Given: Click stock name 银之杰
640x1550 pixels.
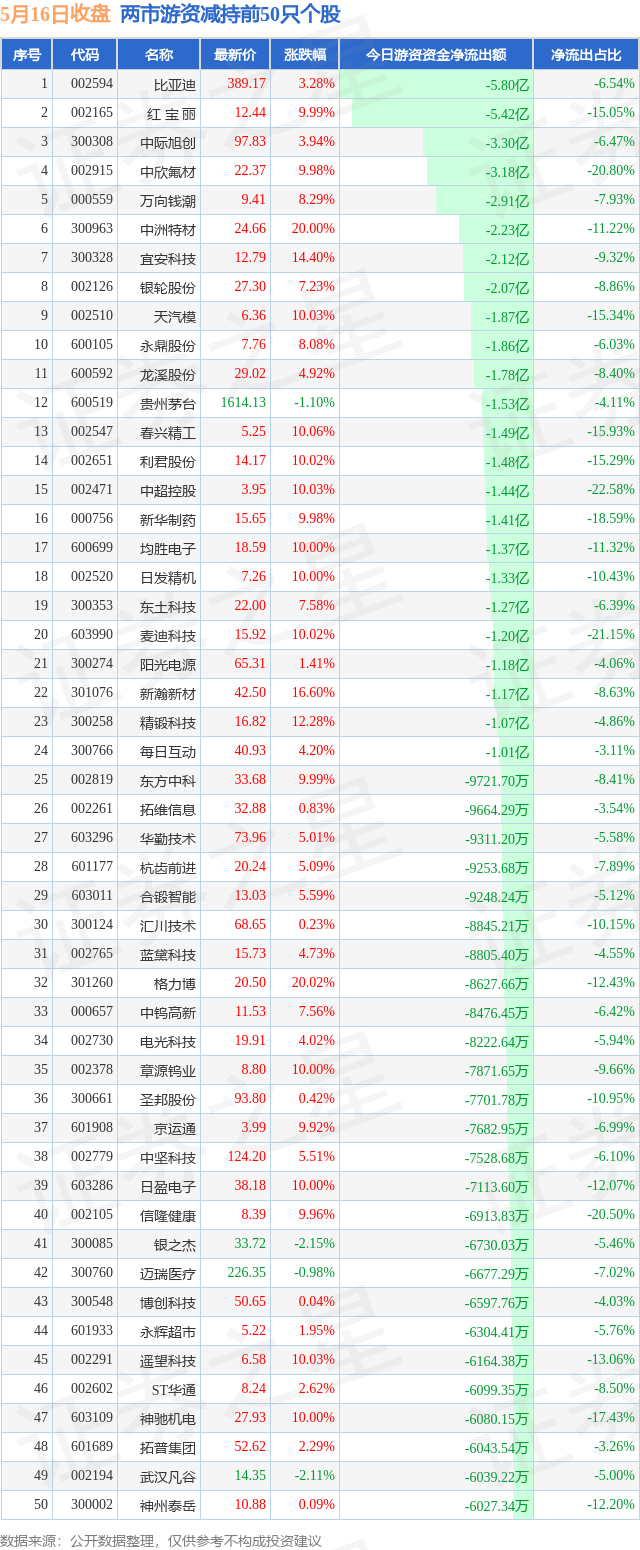Looking at the screenshot, I should pos(175,1244).
